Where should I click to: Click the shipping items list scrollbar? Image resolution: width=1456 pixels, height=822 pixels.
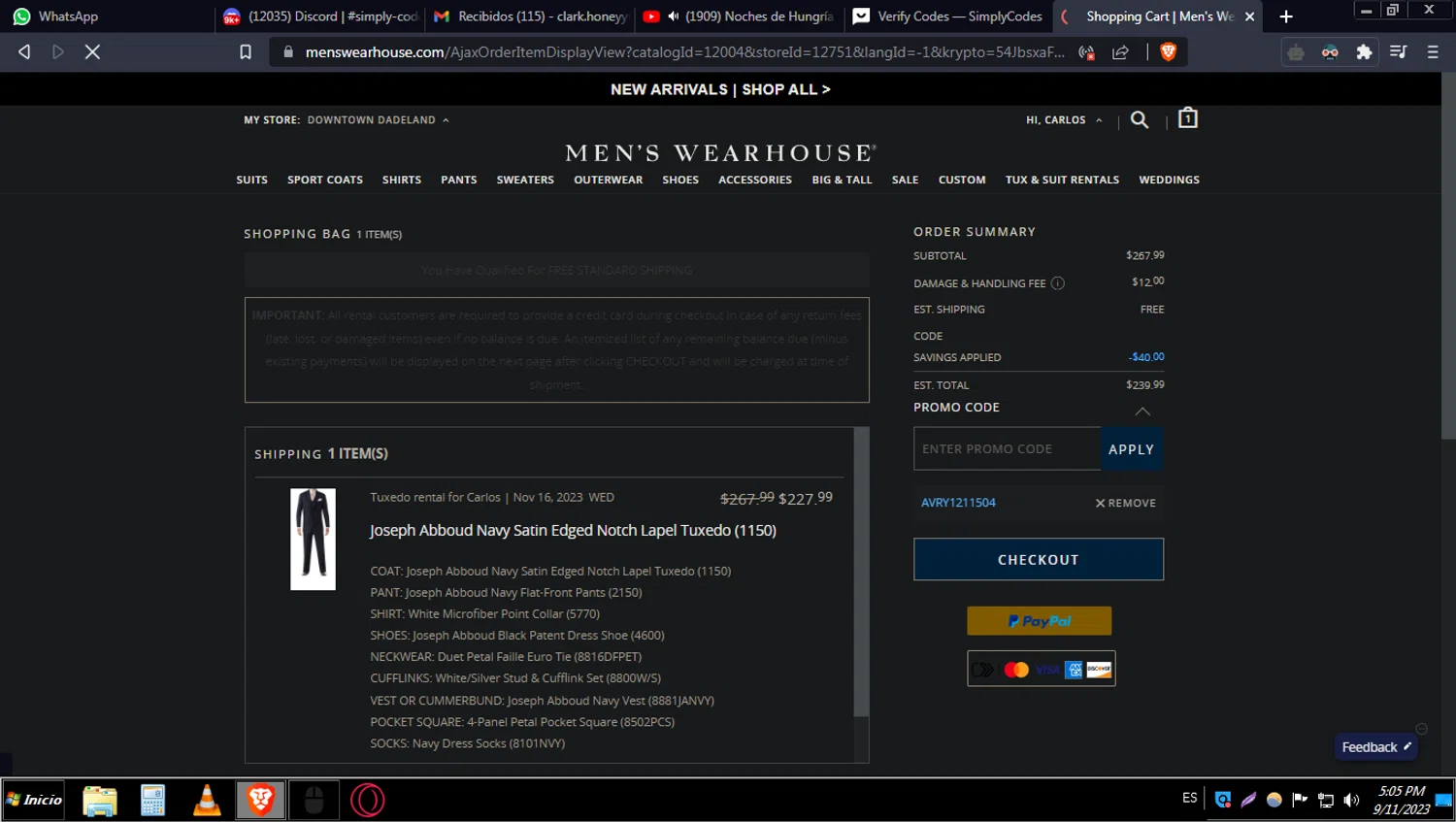pos(861,573)
